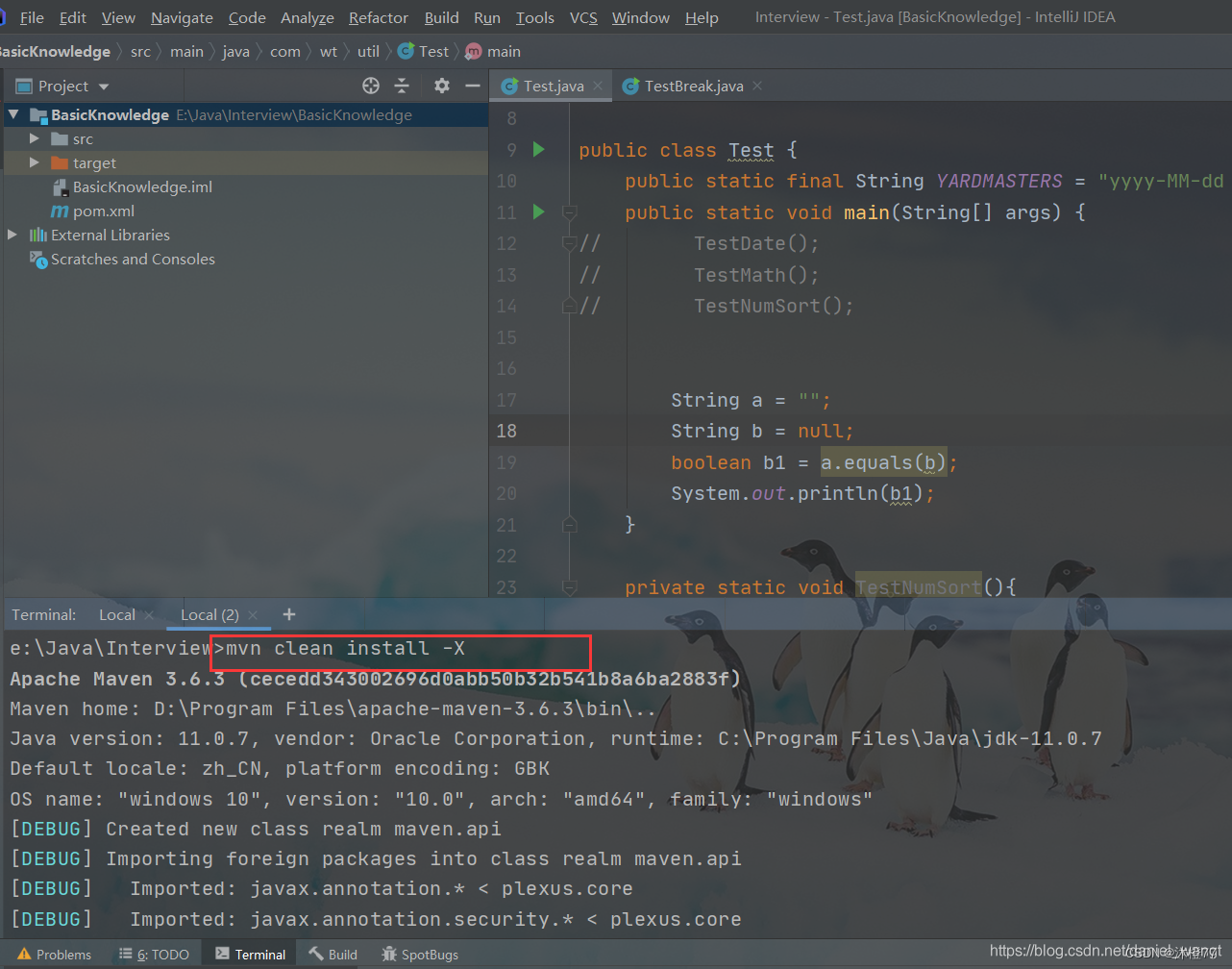Click the src breadcrumb in navigation bar
The image size is (1232, 969).
(x=140, y=52)
